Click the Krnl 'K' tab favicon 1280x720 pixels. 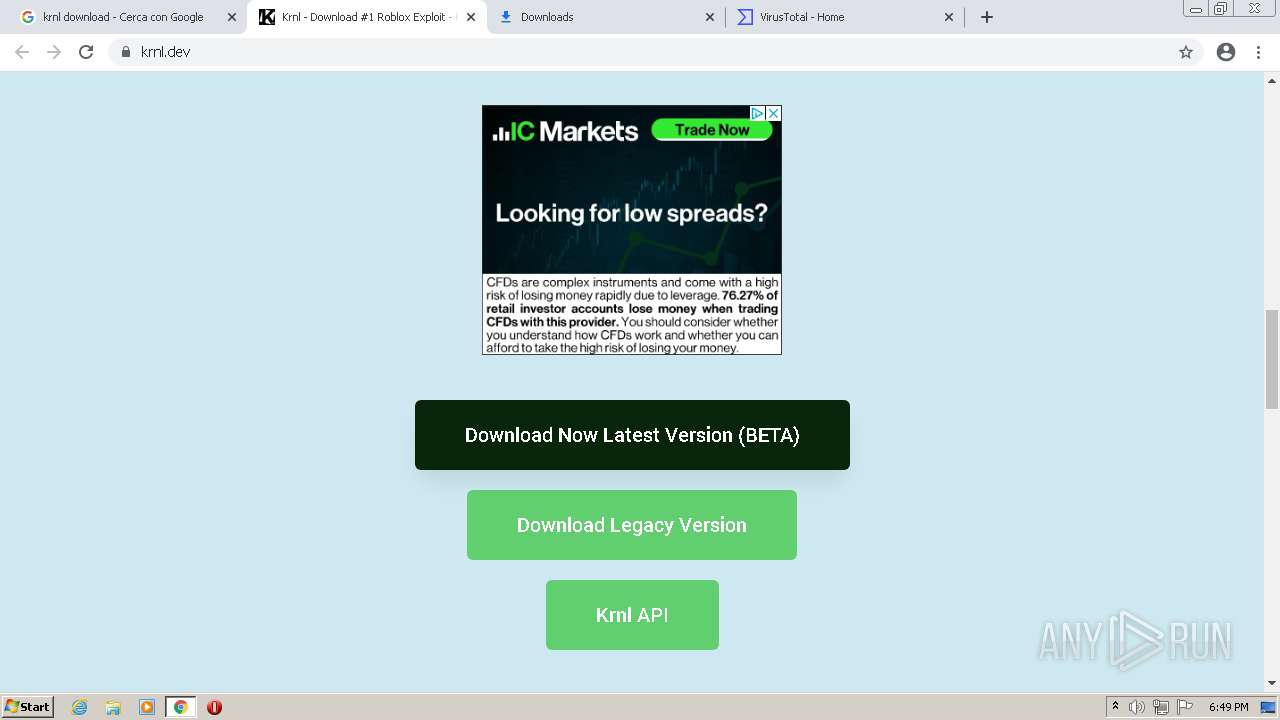pyautogui.click(x=267, y=17)
